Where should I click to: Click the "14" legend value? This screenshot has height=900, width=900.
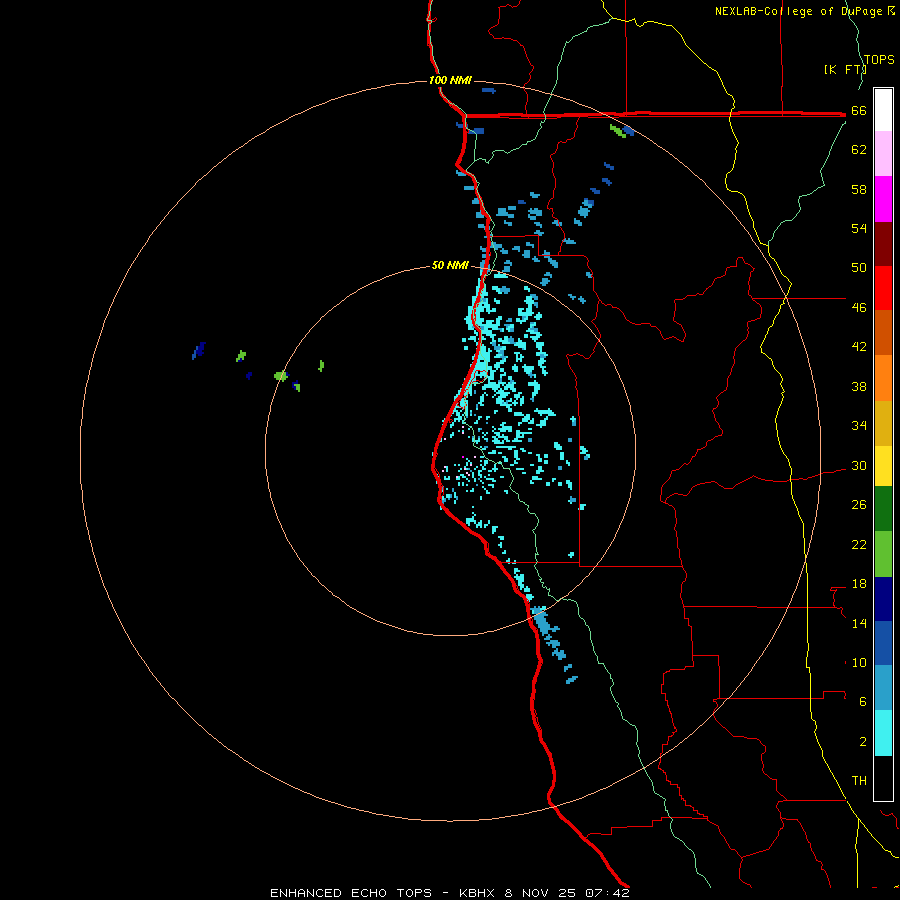point(859,623)
